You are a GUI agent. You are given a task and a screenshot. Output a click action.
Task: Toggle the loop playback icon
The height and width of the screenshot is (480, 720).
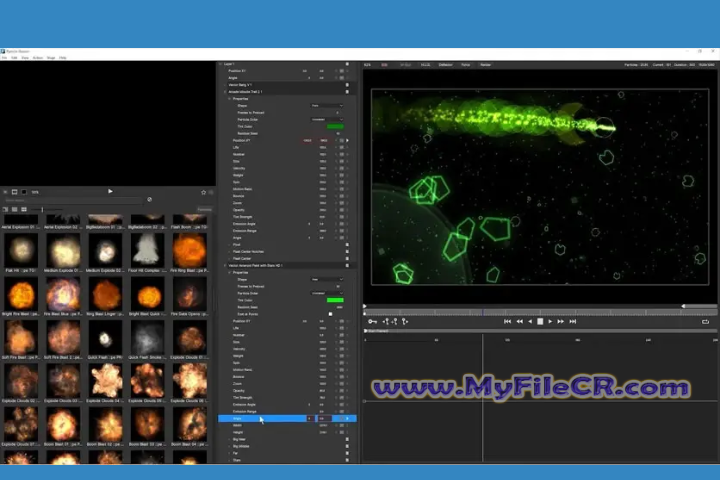[705, 322]
